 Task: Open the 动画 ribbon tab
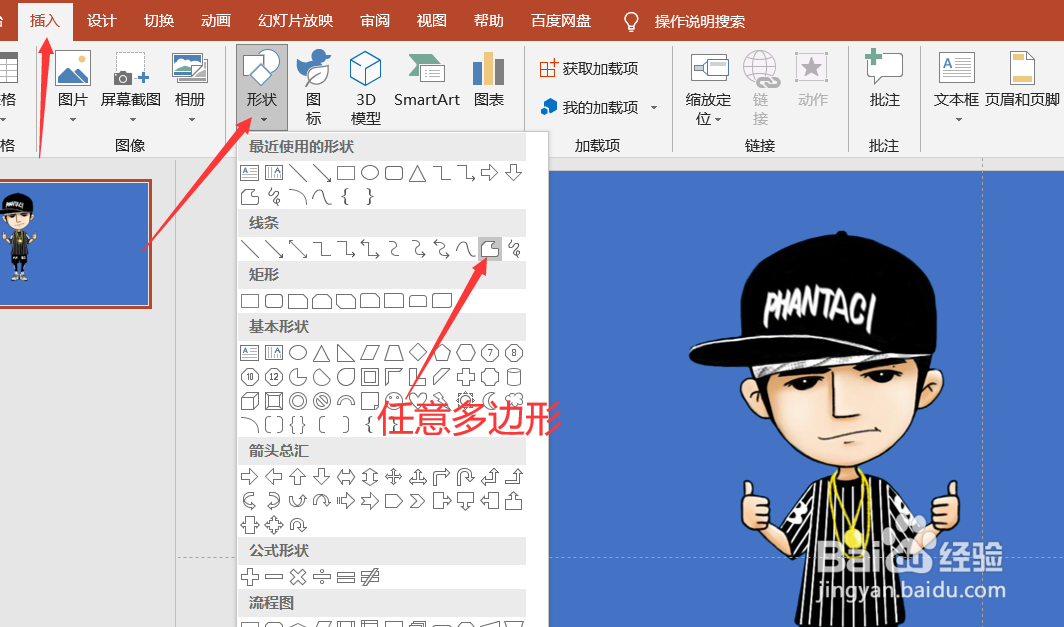click(216, 20)
